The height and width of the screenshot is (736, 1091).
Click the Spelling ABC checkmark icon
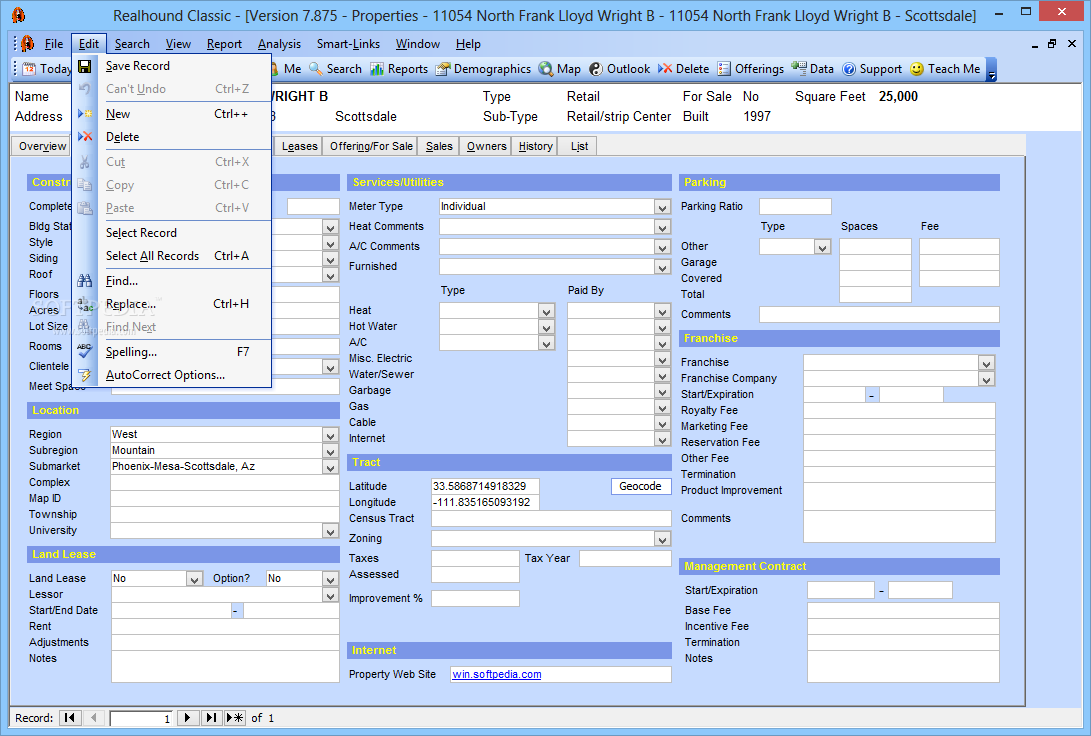tap(85, 351)
